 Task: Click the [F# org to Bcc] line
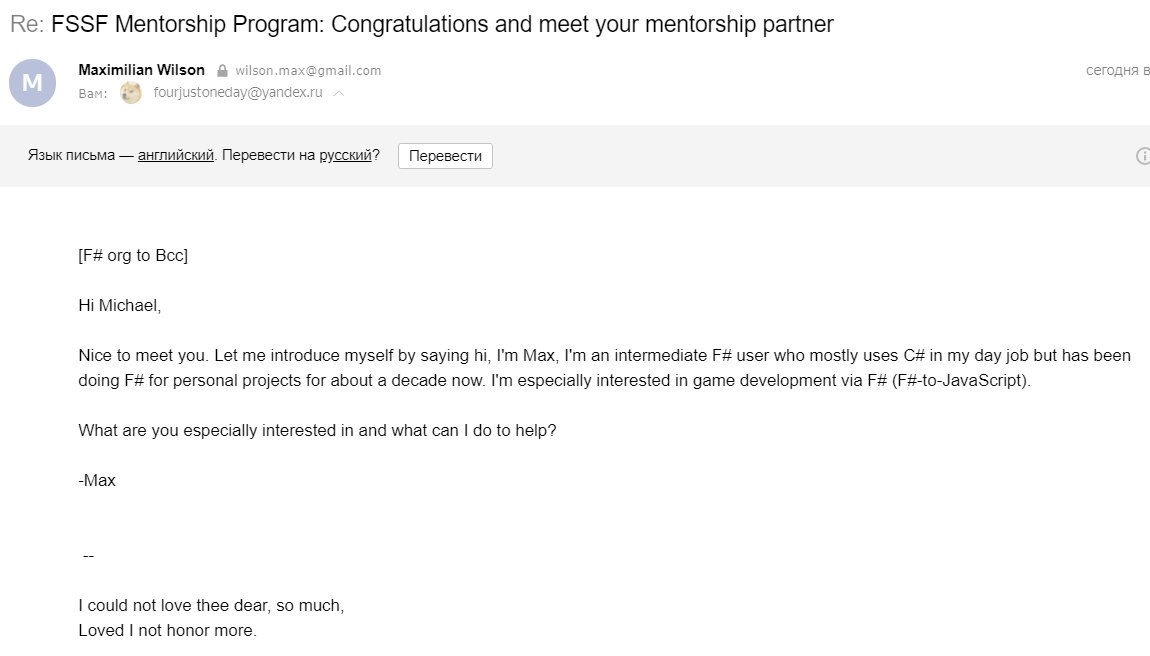pos(133,255)
